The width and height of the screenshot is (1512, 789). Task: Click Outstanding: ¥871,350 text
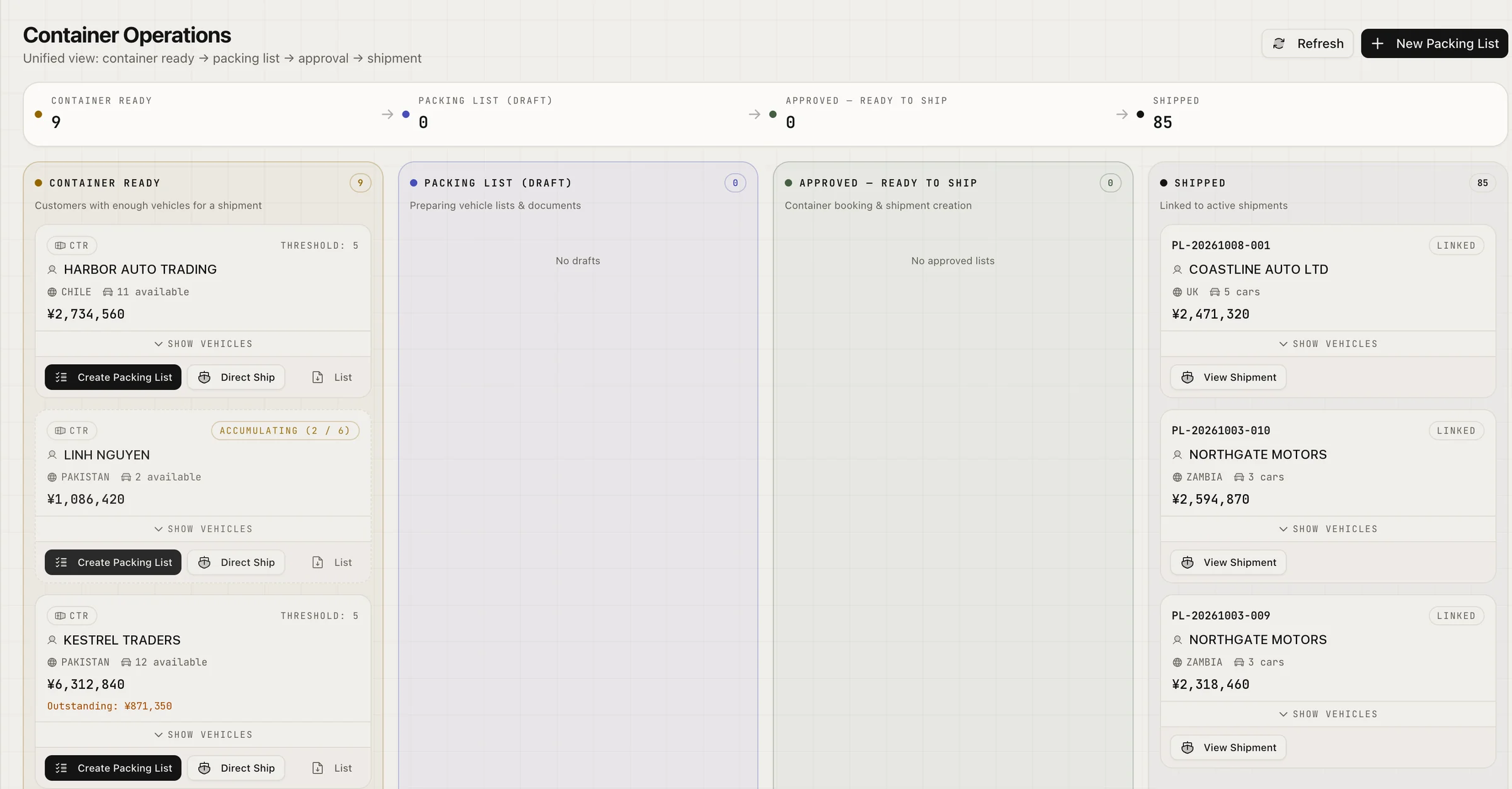(x=110, y=706)
